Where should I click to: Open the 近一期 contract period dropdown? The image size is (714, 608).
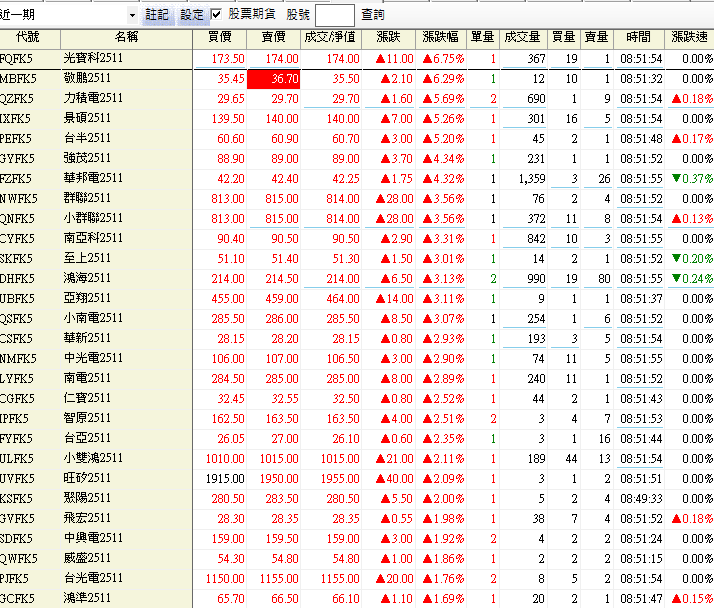point(132,15)
